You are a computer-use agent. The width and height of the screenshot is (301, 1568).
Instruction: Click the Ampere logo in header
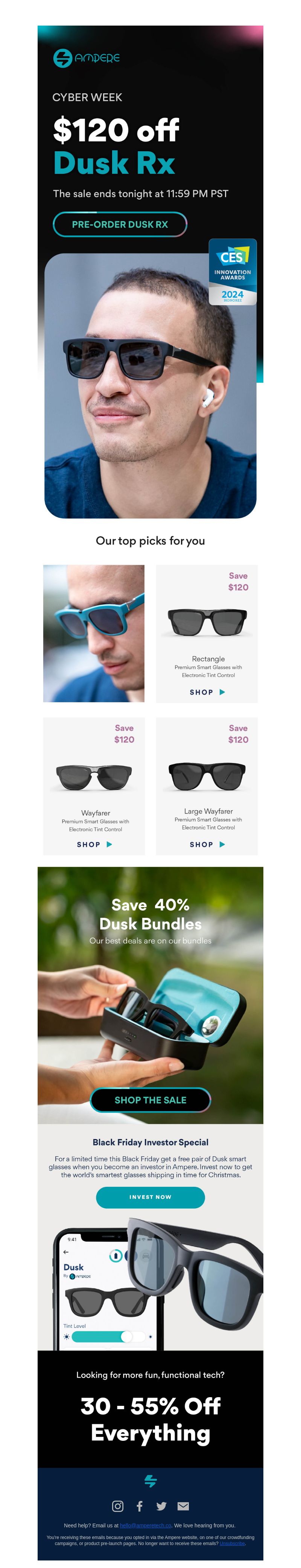point(86,58)
